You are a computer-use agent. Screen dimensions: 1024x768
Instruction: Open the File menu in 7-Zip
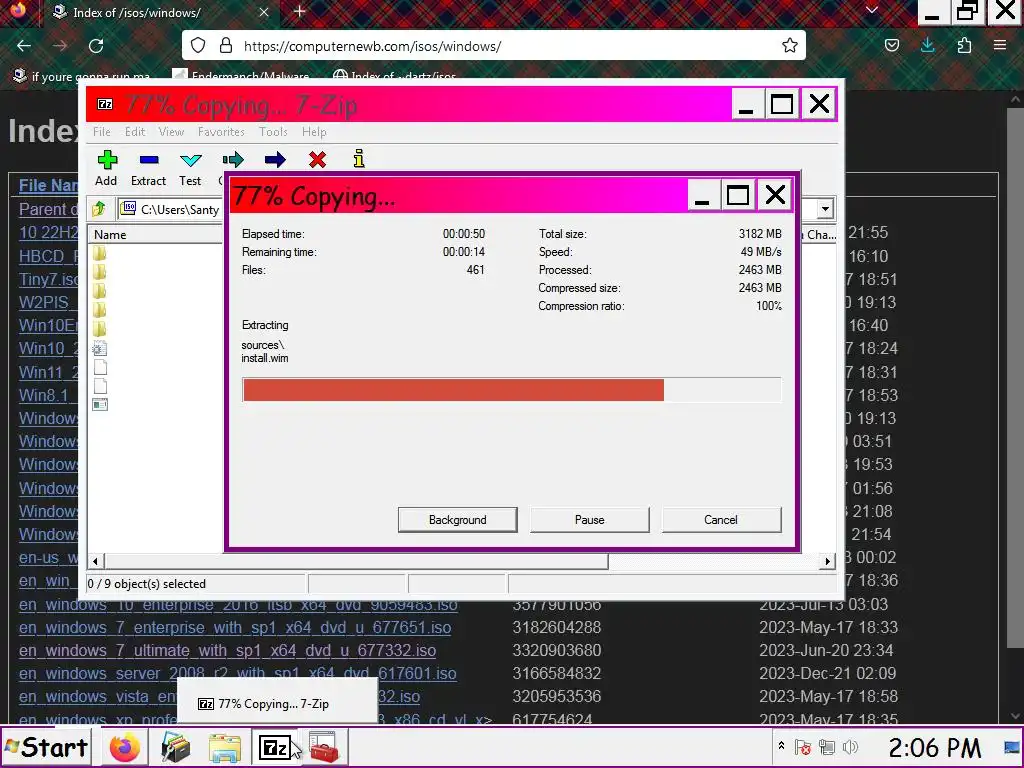tap(101, 132)
